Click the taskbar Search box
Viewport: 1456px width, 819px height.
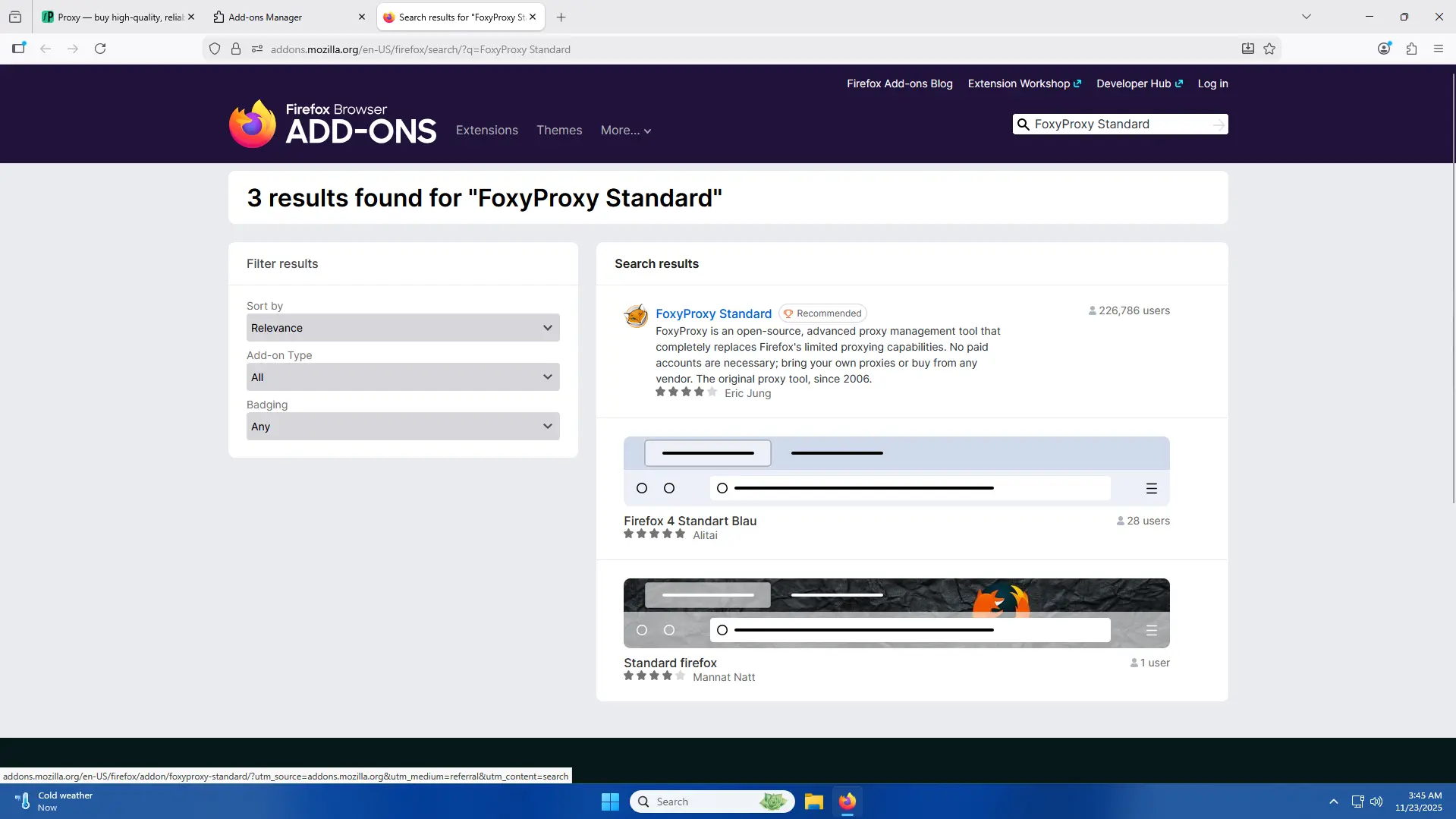(x=712, y=802)
